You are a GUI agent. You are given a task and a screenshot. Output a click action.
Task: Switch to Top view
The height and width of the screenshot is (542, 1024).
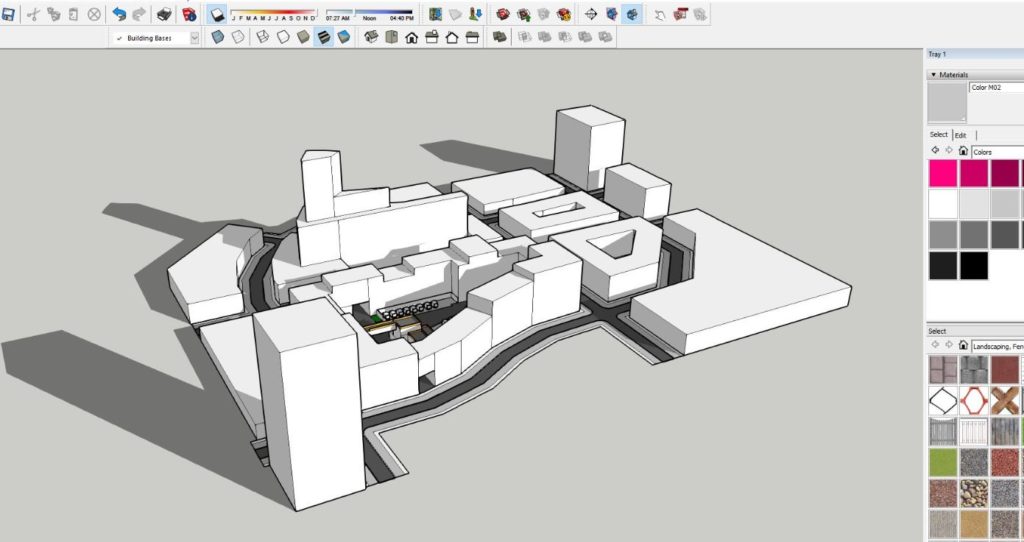(x=391, y=37)
